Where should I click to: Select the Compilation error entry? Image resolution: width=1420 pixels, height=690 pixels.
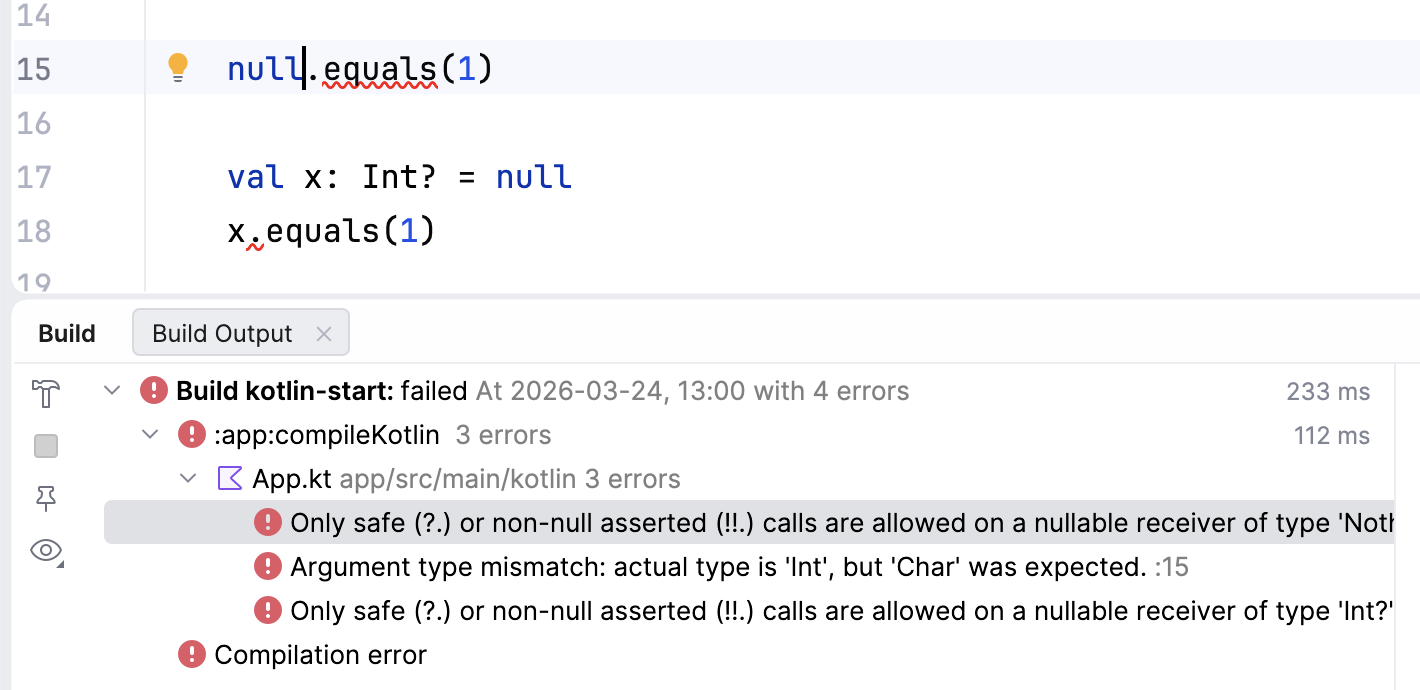pyautogui.click(x=320, y=655)
